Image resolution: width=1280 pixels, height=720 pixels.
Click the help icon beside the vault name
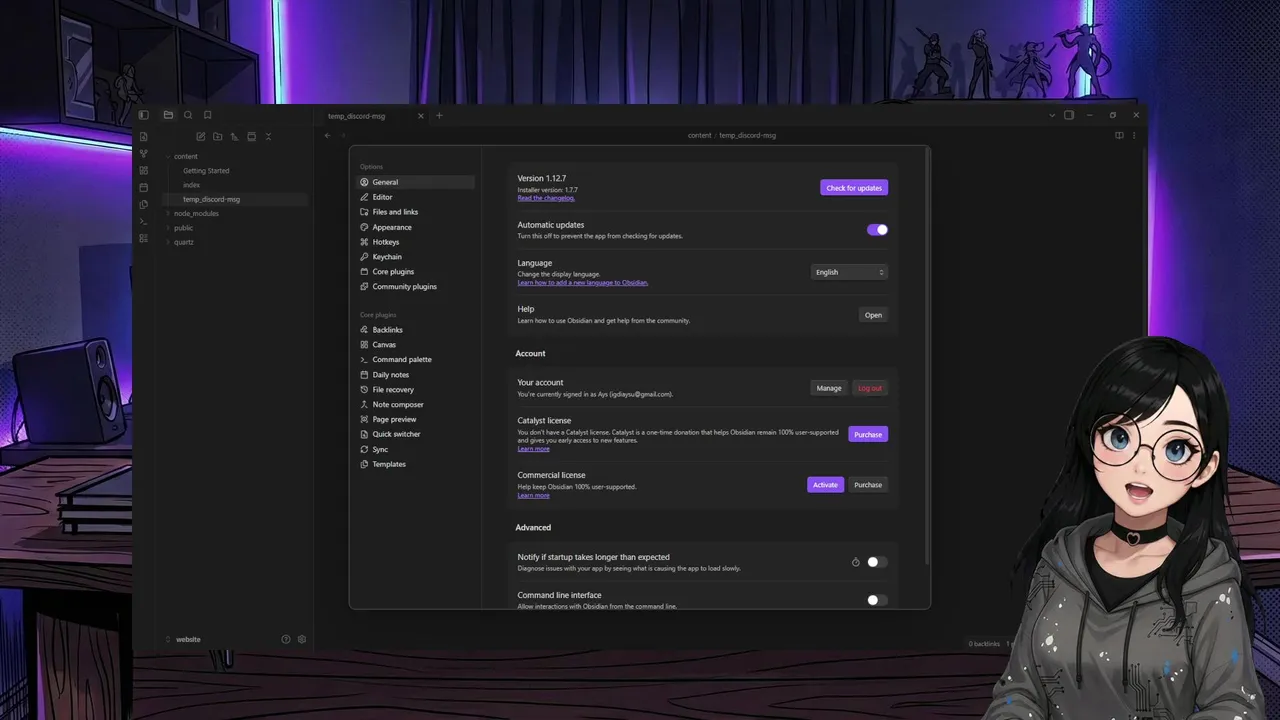286,639
